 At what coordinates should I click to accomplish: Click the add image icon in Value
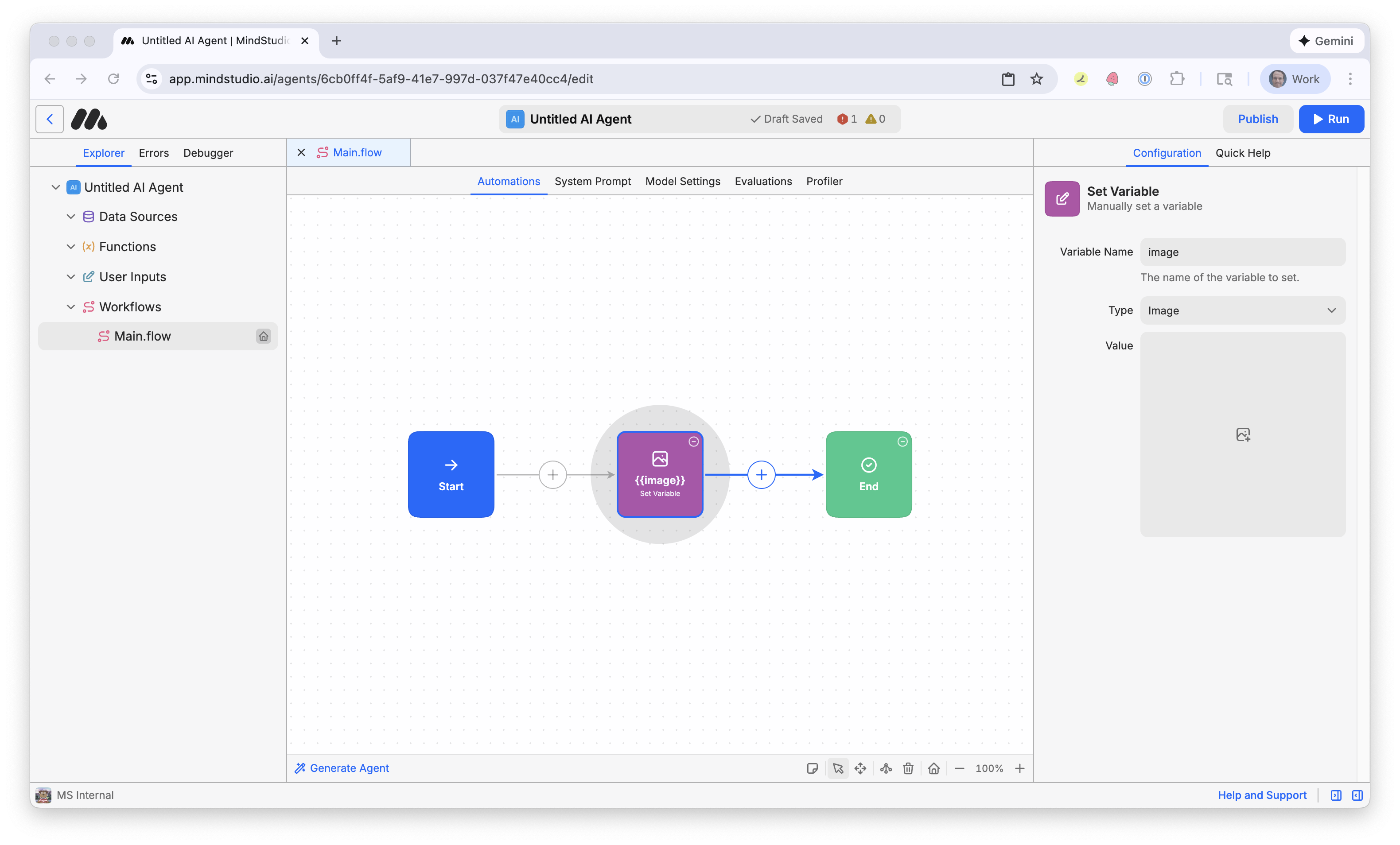pyautogui.click(x=1243, y=434)
